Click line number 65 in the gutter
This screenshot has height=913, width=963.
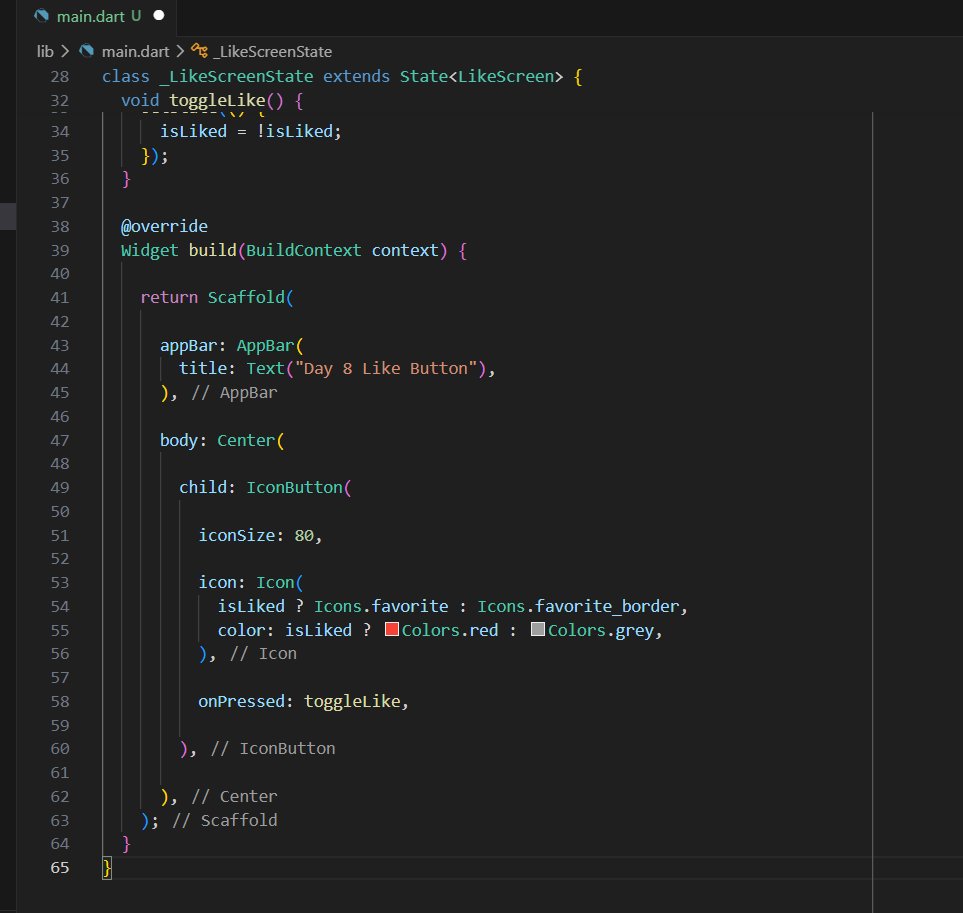click(60, 868)
